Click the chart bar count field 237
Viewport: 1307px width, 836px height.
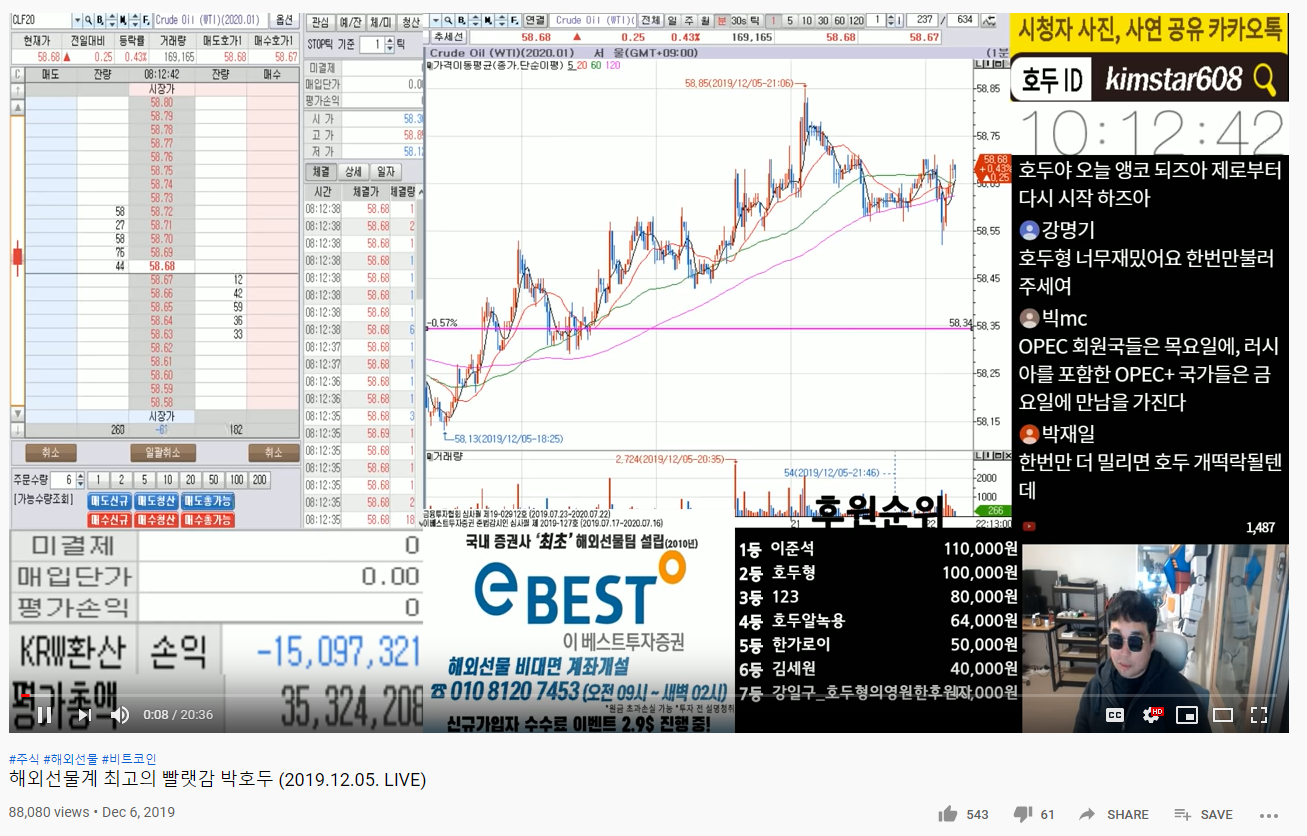pos(924,20)
